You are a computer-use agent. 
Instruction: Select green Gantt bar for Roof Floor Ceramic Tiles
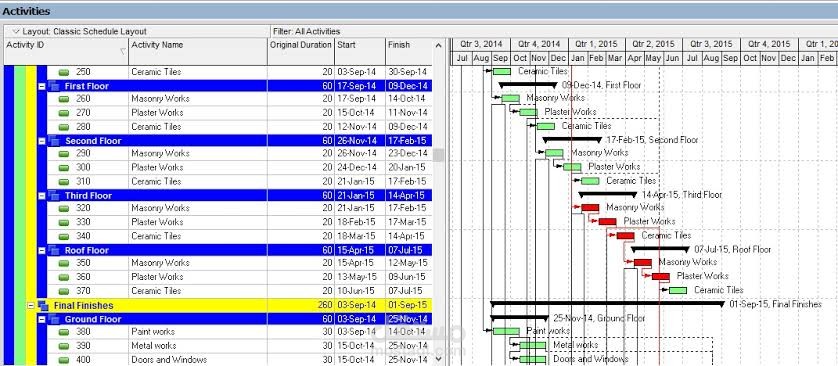coord(678,290)
